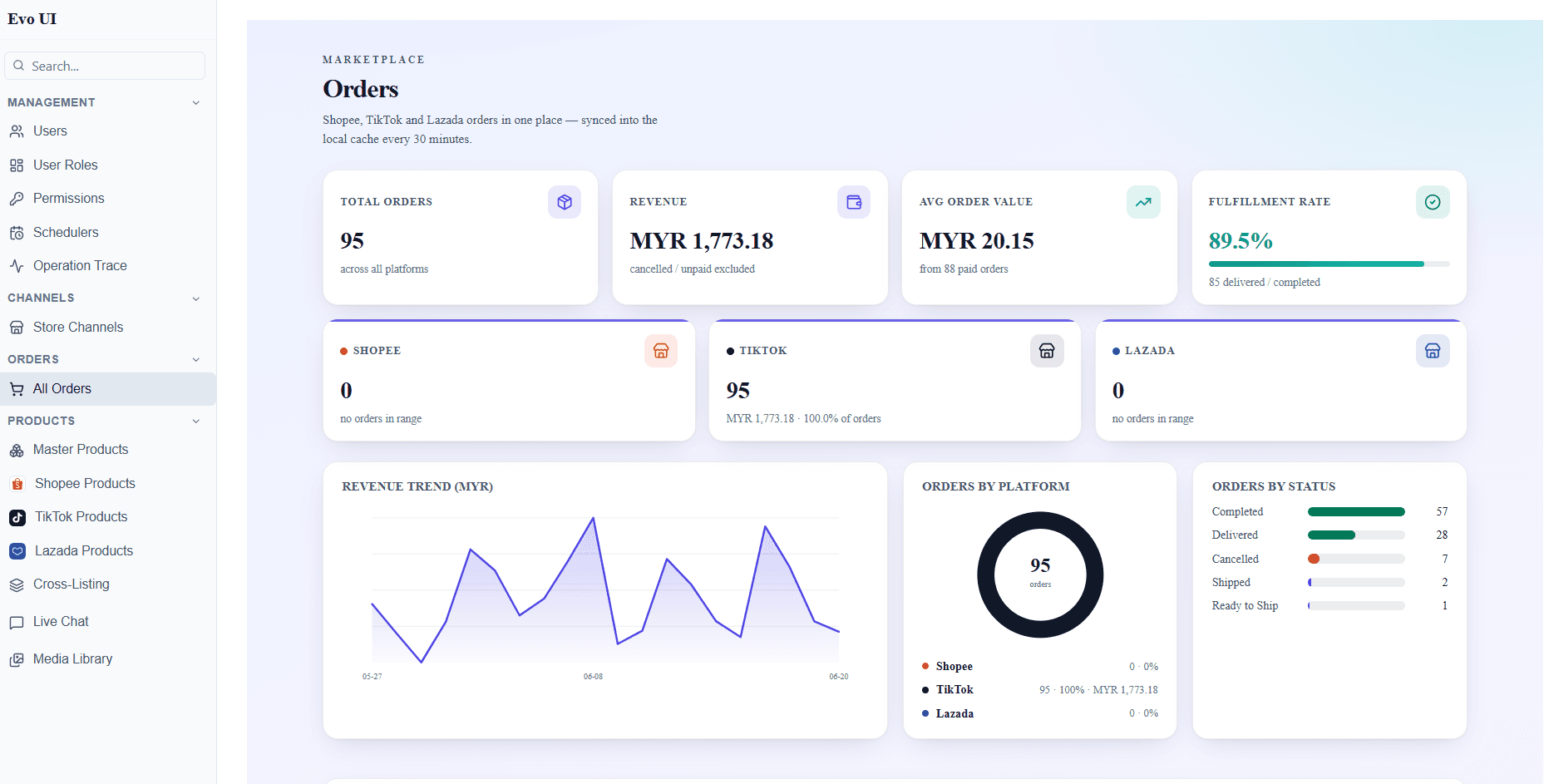Image resolution: width=1544 pixels, height=784 pixels.
Task: Click the TikTok card store icon
Action: click(x=1047, y=351)
